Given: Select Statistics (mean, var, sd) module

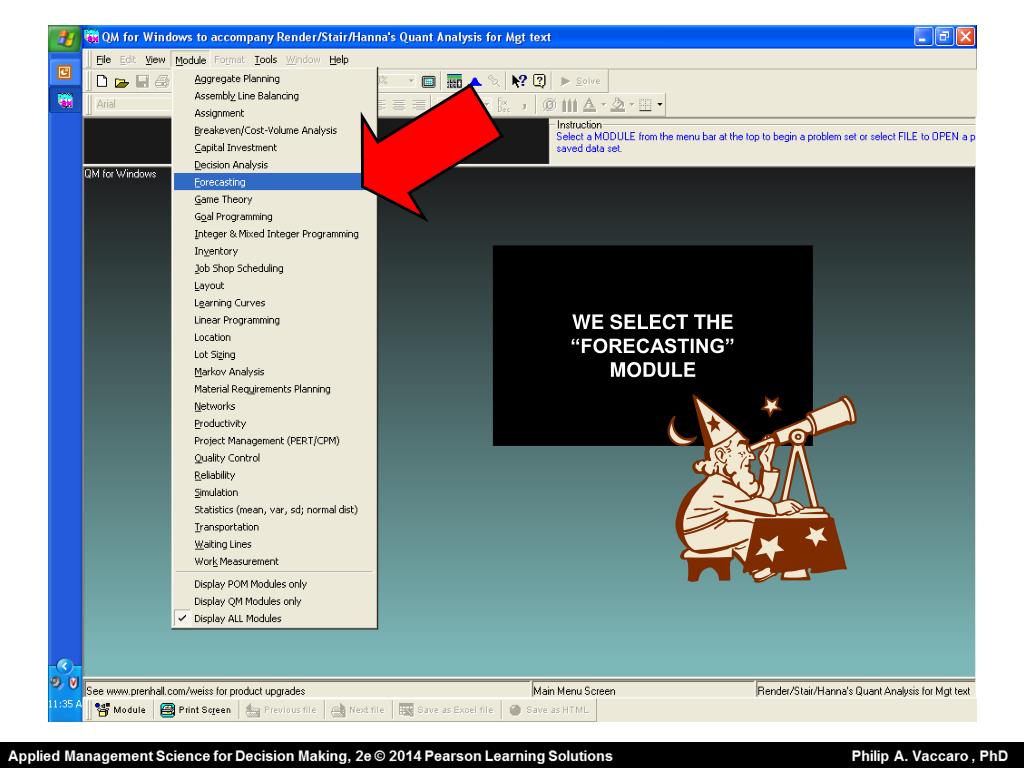Looking at the screenshot, I should [x=276, y=510].
